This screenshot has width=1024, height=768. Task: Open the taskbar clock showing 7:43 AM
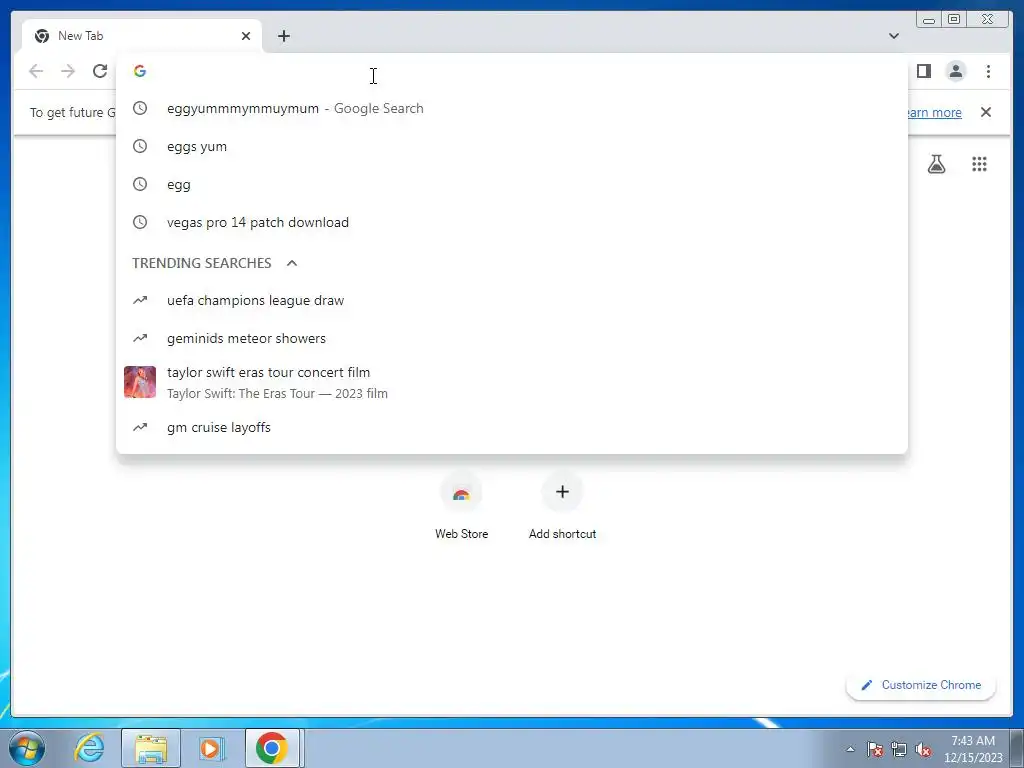pos(973,749)
